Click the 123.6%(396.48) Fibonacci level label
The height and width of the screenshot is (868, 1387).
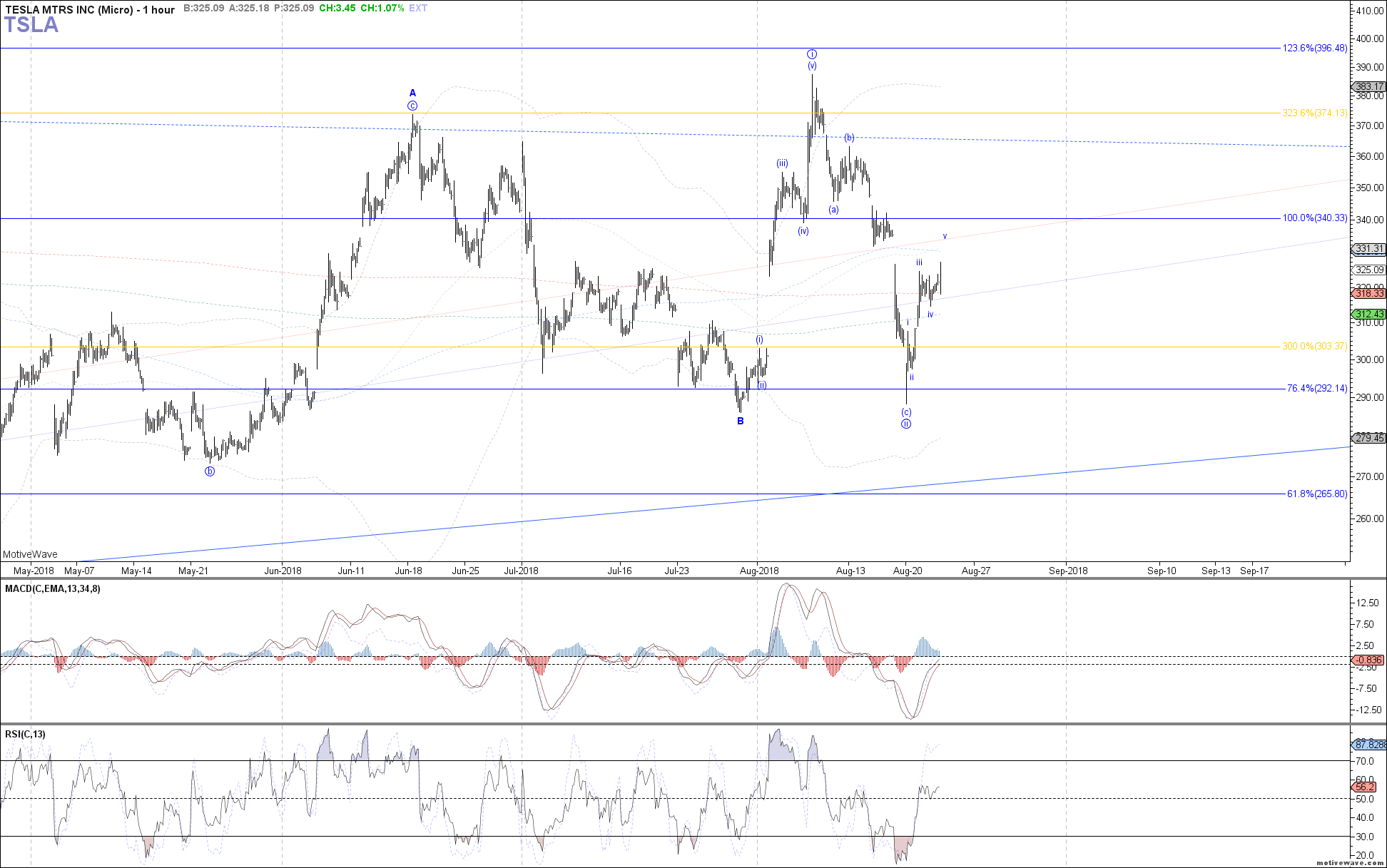1315,48
